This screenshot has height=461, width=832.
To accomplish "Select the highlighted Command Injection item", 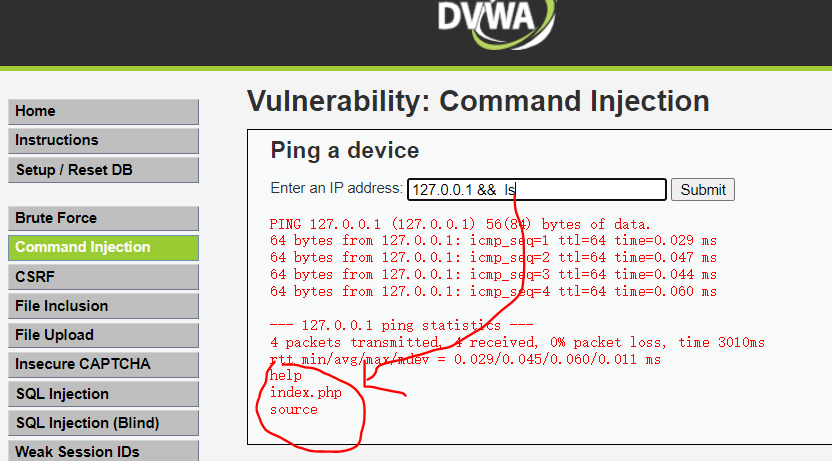I will pos(103,247).
